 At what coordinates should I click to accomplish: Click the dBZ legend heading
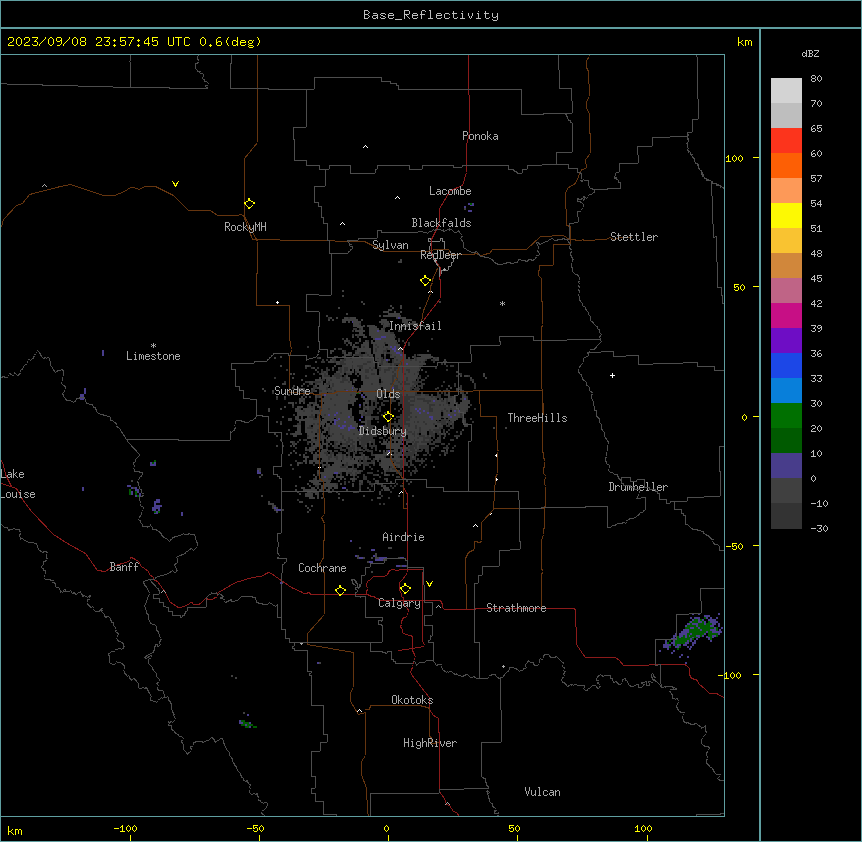810,53
